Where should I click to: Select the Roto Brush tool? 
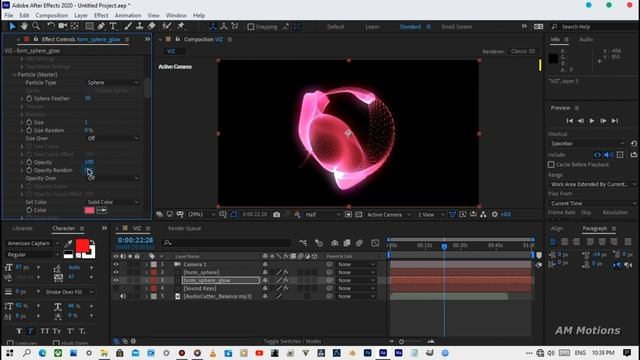tap(167, 27)
